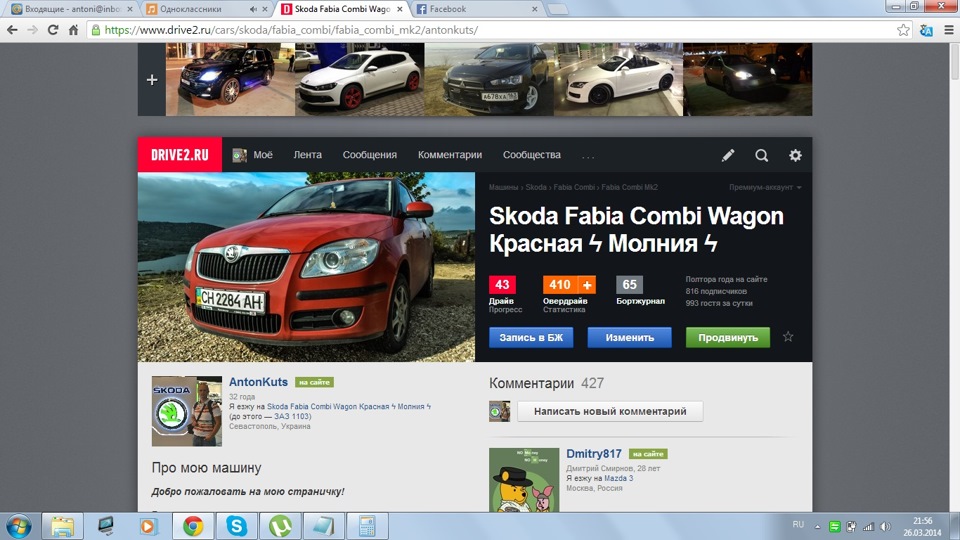The width and height of the screenshot is (960, 540).
Task: Click the browser back arrow
Action: pyautogui.click(x=12, y=29)
